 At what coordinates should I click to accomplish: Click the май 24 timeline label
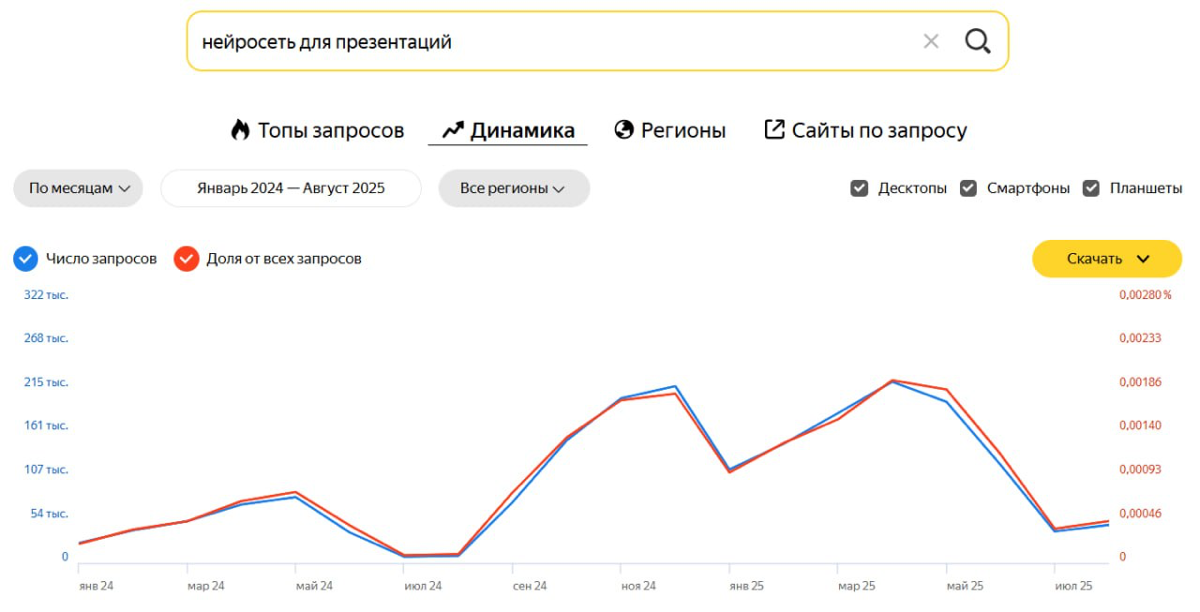coord(314,586)
